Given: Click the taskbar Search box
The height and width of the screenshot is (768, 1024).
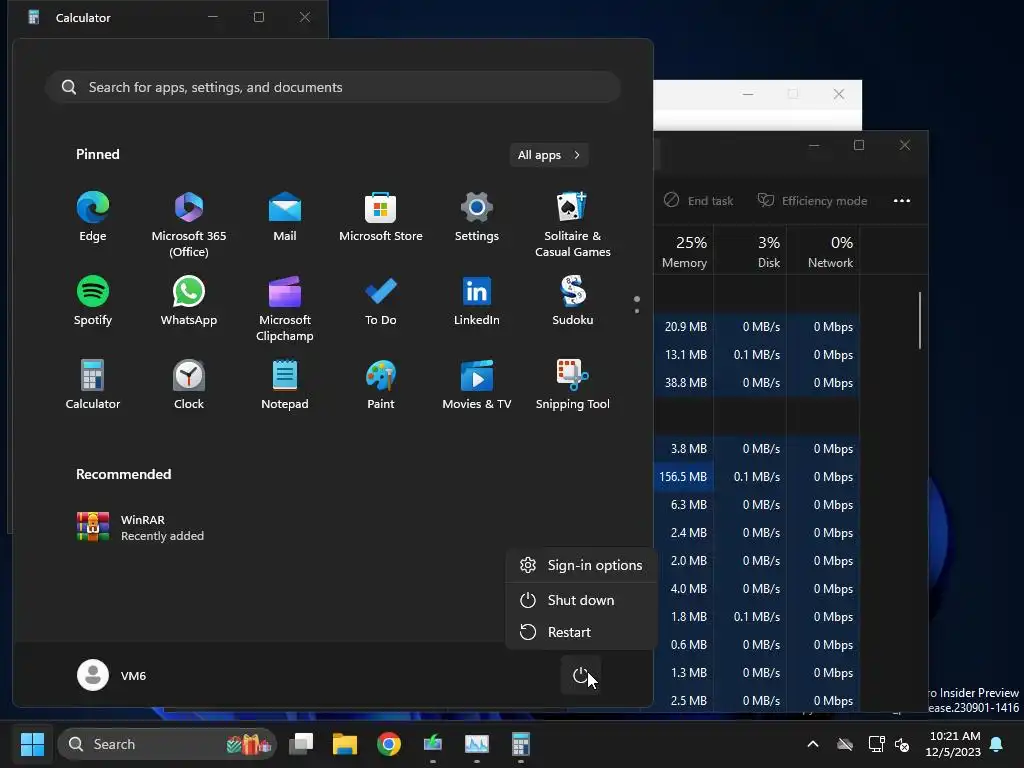Looking at the screenshot, I should [167, 744].
